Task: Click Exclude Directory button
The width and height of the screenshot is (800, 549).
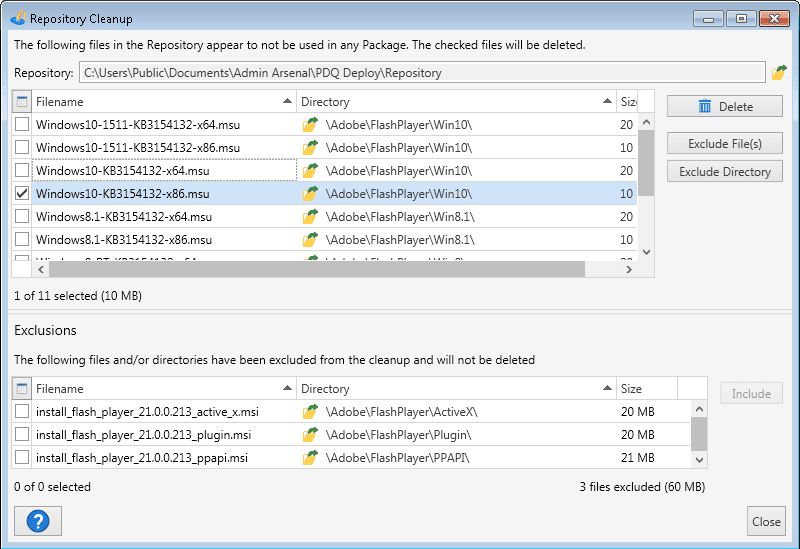Action: [724, 171]
